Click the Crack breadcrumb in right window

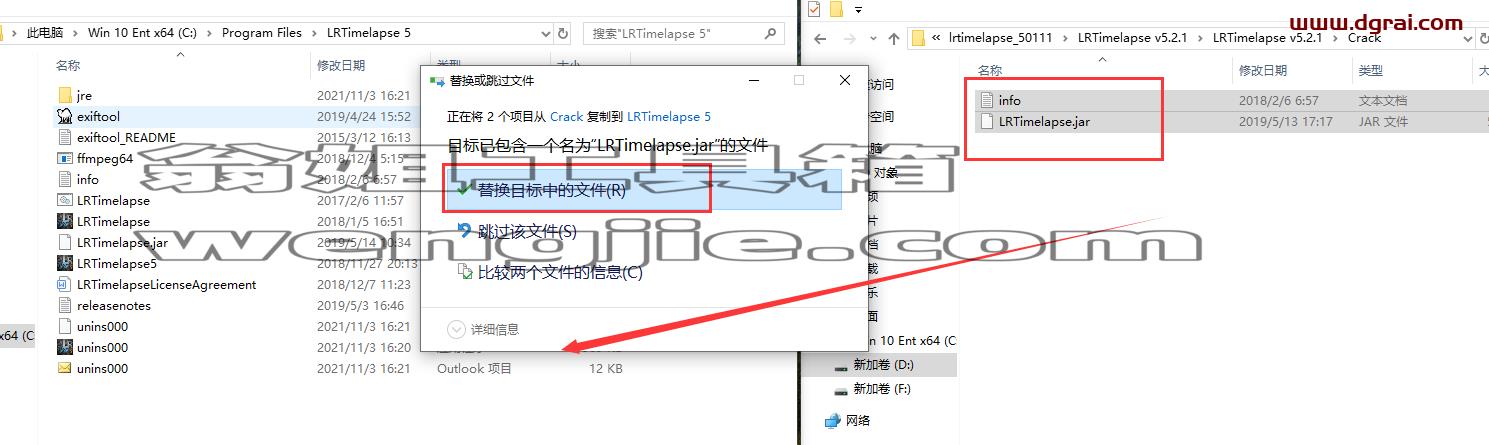coord(1364,38)
